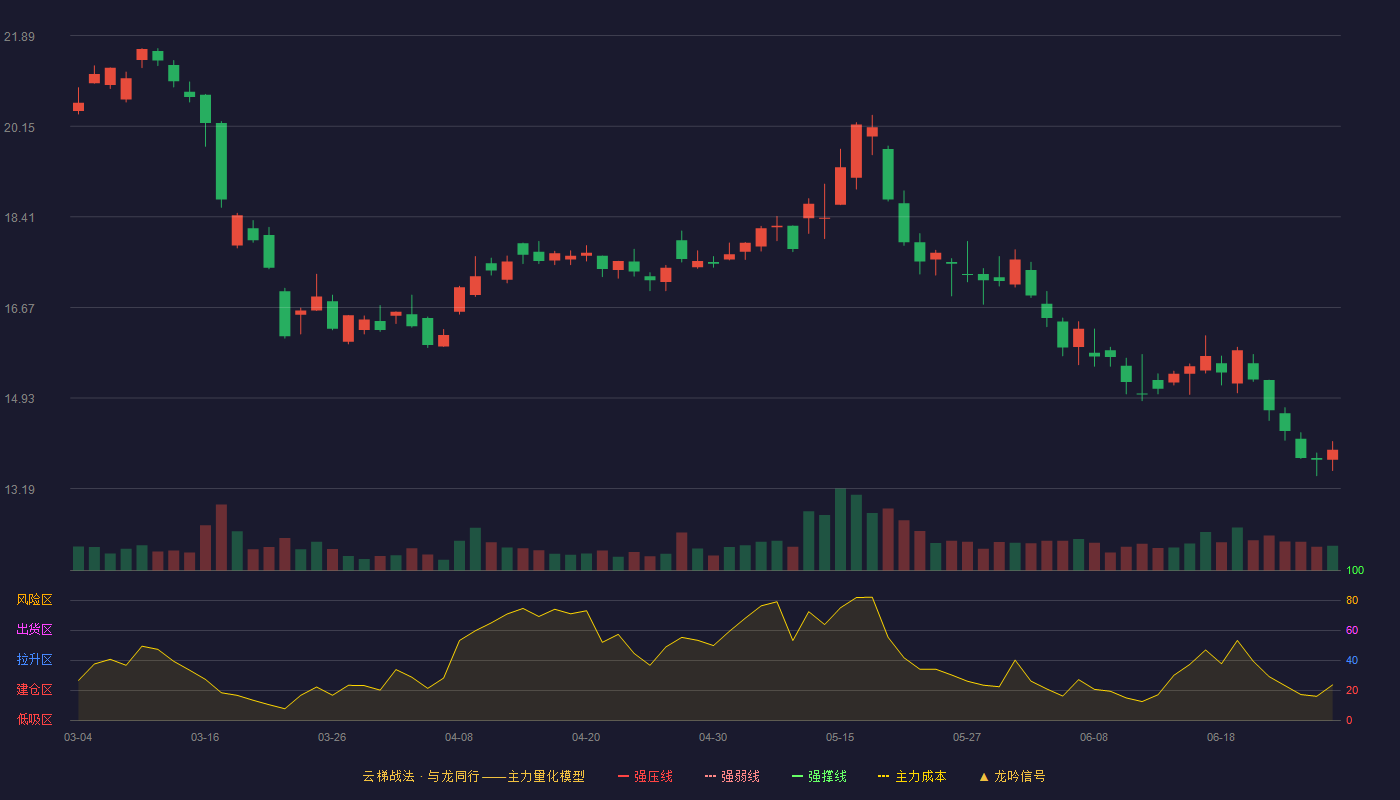The width and height of the screenshot is (1400, 800).
Task: Click the 04-30 date label
Action: pyautogui.click(x=713, y=737)
